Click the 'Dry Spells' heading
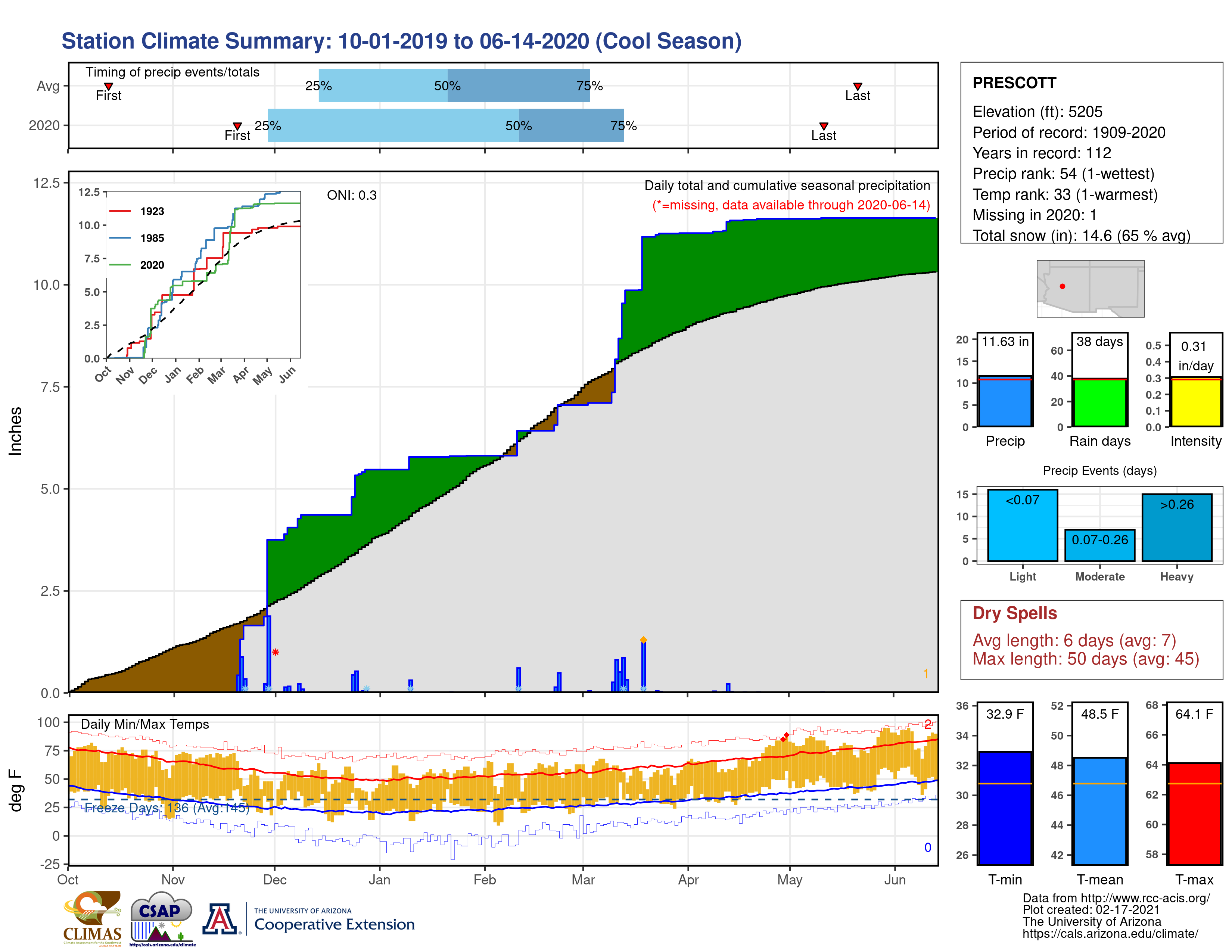 coord(1015,613)
